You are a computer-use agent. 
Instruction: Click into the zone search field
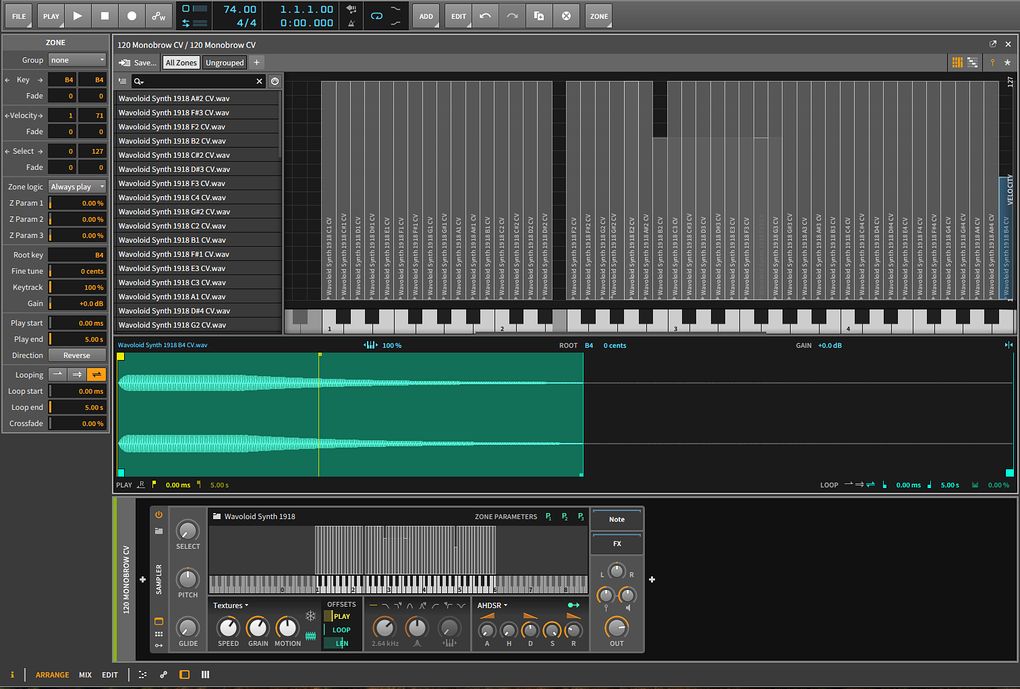coord(198,81)
